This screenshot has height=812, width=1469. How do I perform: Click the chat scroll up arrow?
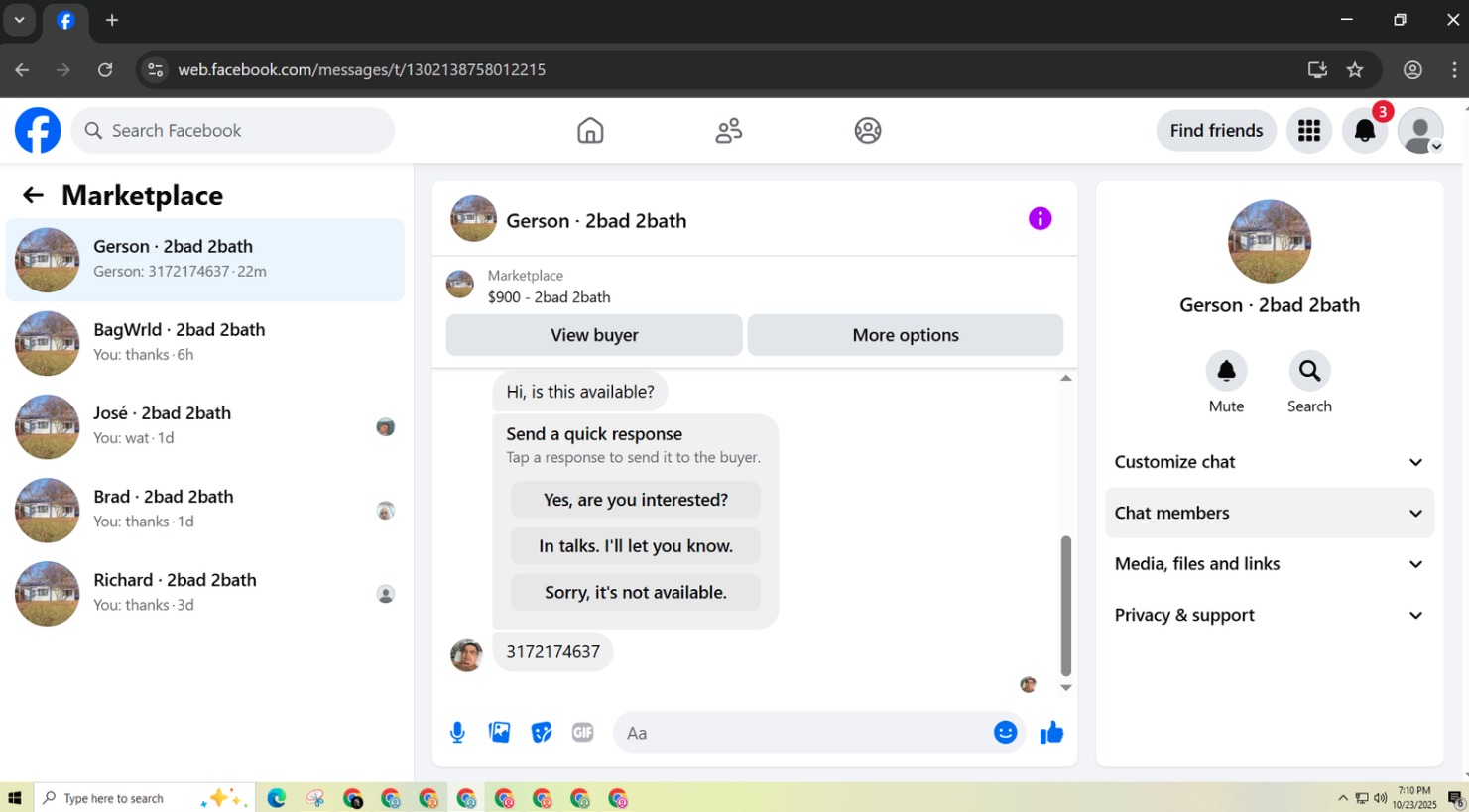pos(1066,378)
